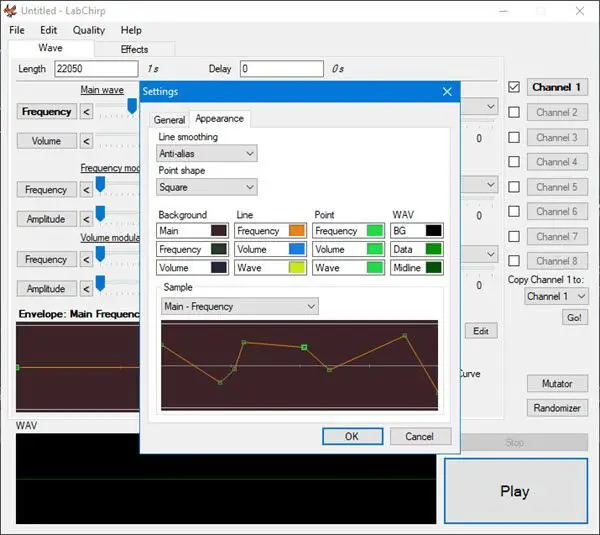Open the Randomizer
The height and width of the screenshot is (535, 600).
557,408
